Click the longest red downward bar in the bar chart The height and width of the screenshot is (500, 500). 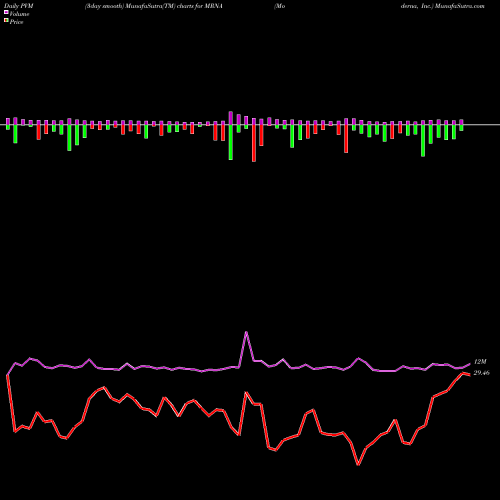(254, 143)
